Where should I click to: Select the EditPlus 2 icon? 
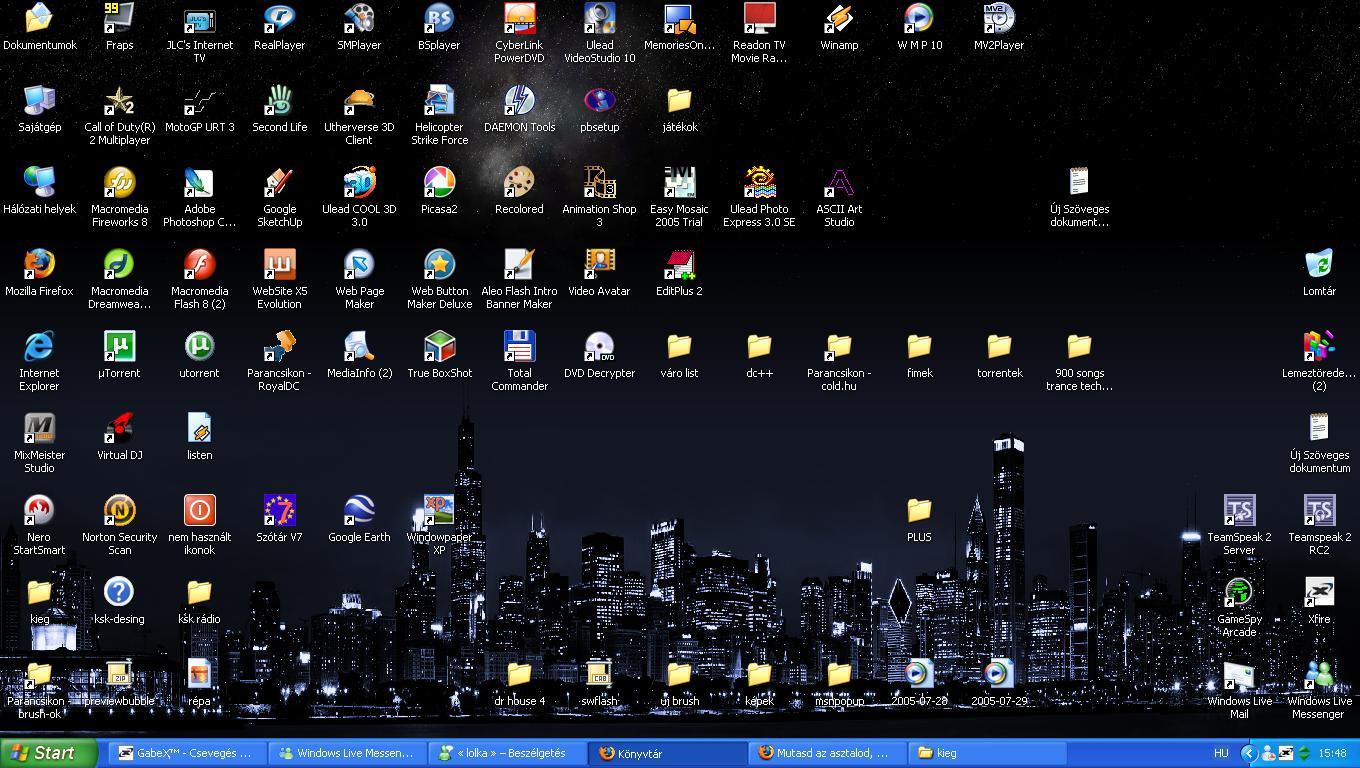pos(679,273)
